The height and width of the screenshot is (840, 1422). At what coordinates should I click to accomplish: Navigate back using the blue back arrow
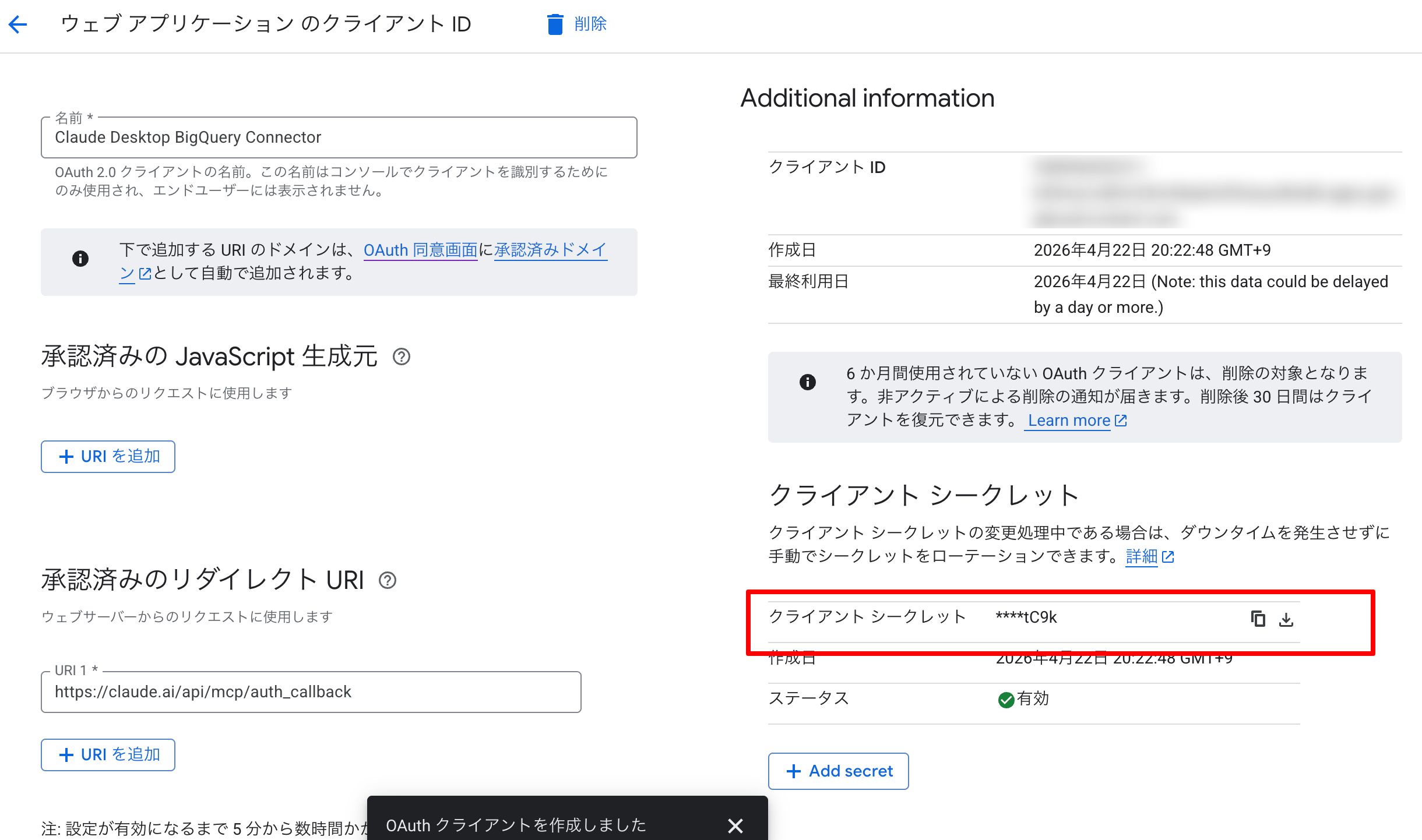(x=19, y=24)
